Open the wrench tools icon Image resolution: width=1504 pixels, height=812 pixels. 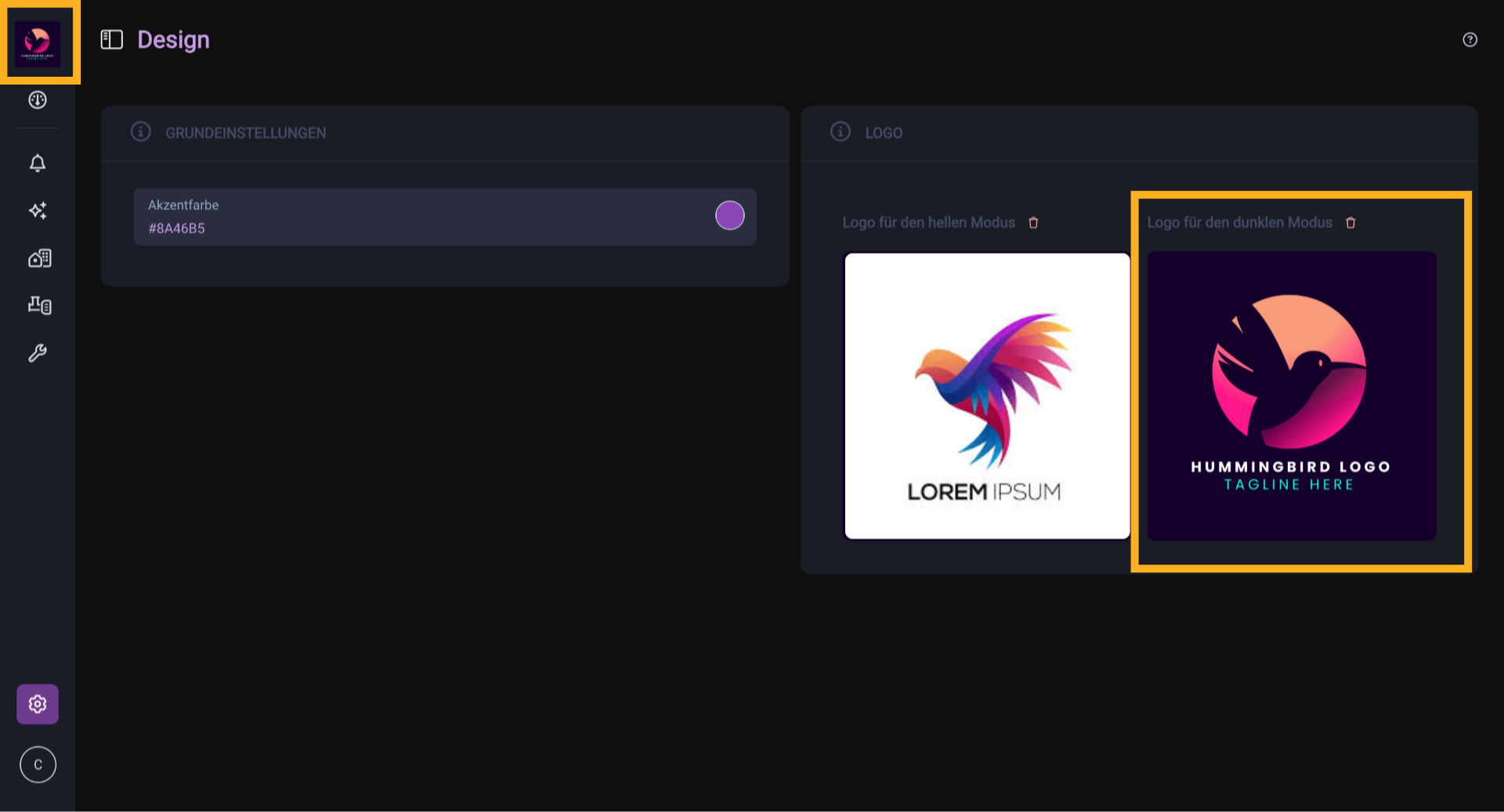(38, 353)
